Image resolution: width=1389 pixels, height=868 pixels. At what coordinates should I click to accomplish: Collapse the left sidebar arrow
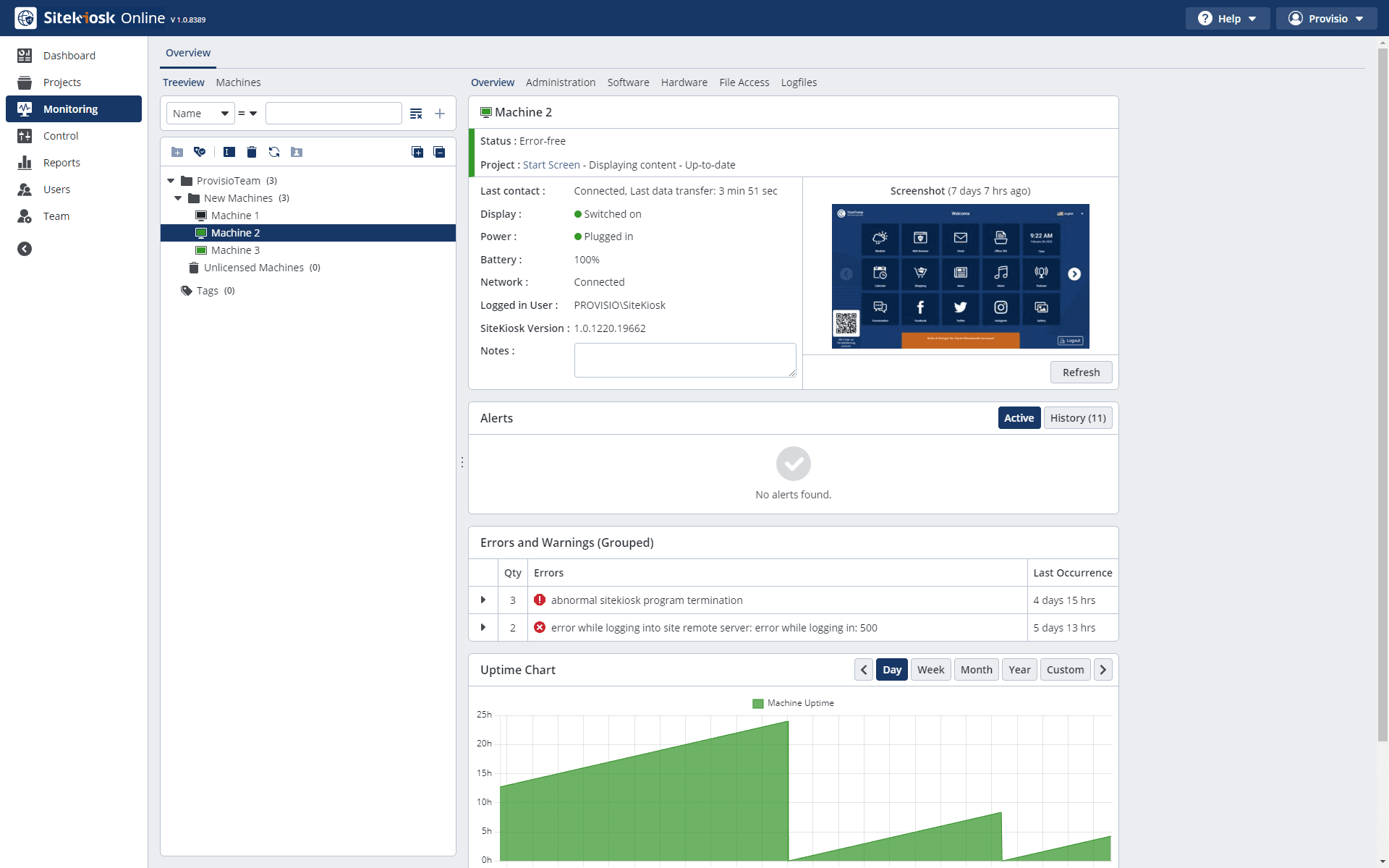(x=25, y=249)
